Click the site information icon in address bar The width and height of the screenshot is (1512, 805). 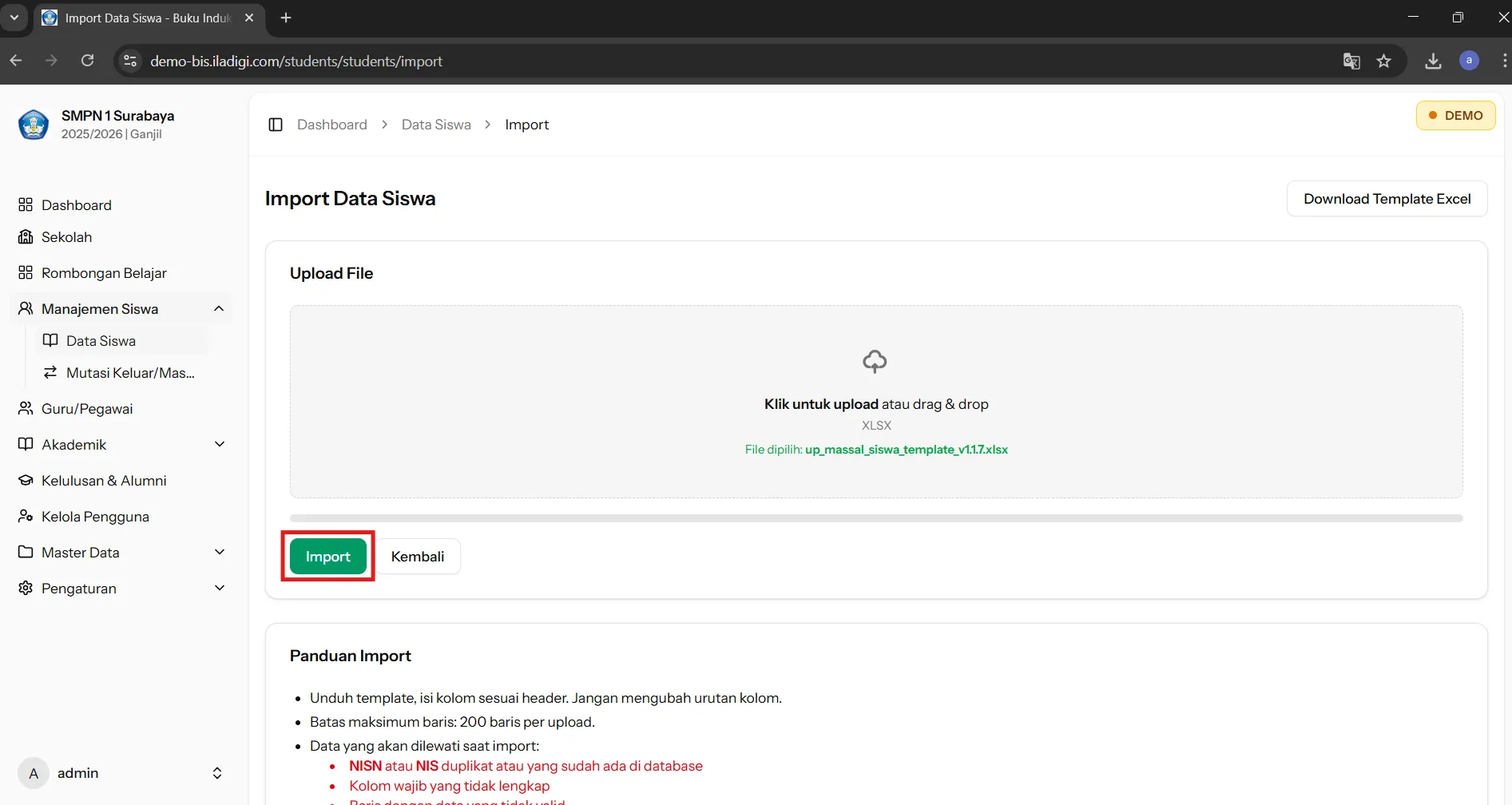130,61
